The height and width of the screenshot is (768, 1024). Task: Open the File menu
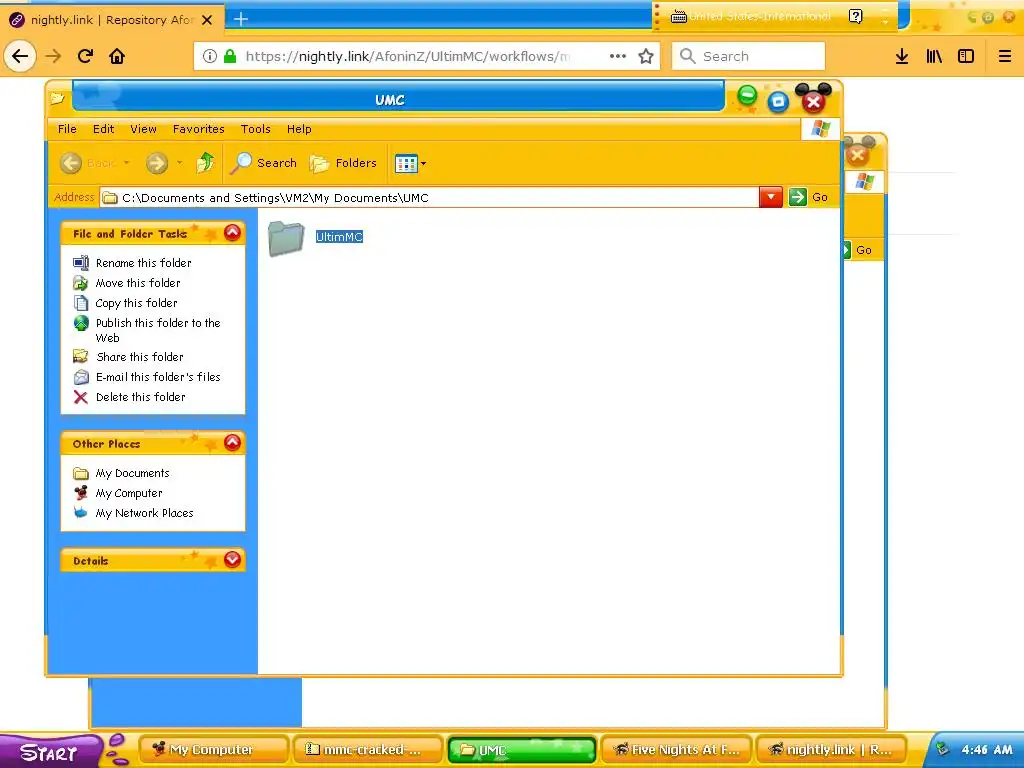pos(67,129)
